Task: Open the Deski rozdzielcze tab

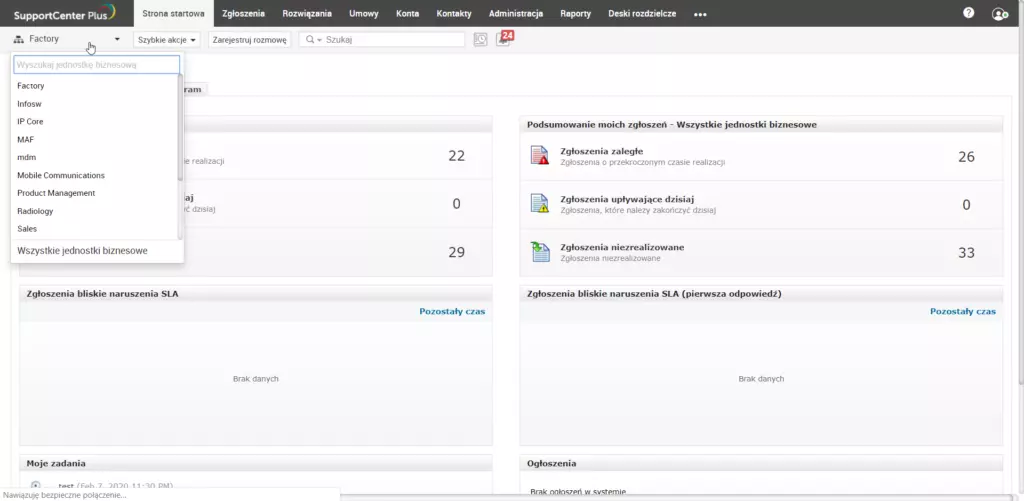Action: (642, 14)
